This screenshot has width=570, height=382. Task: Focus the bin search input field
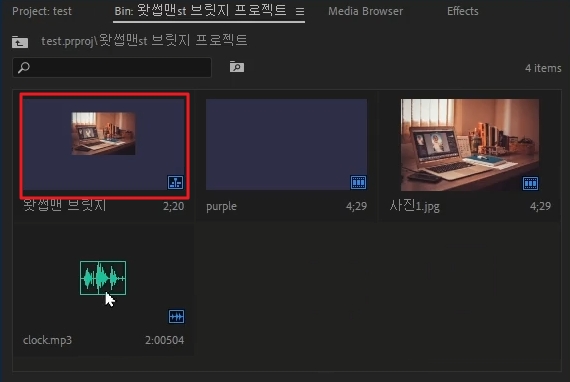click(112, 67)
